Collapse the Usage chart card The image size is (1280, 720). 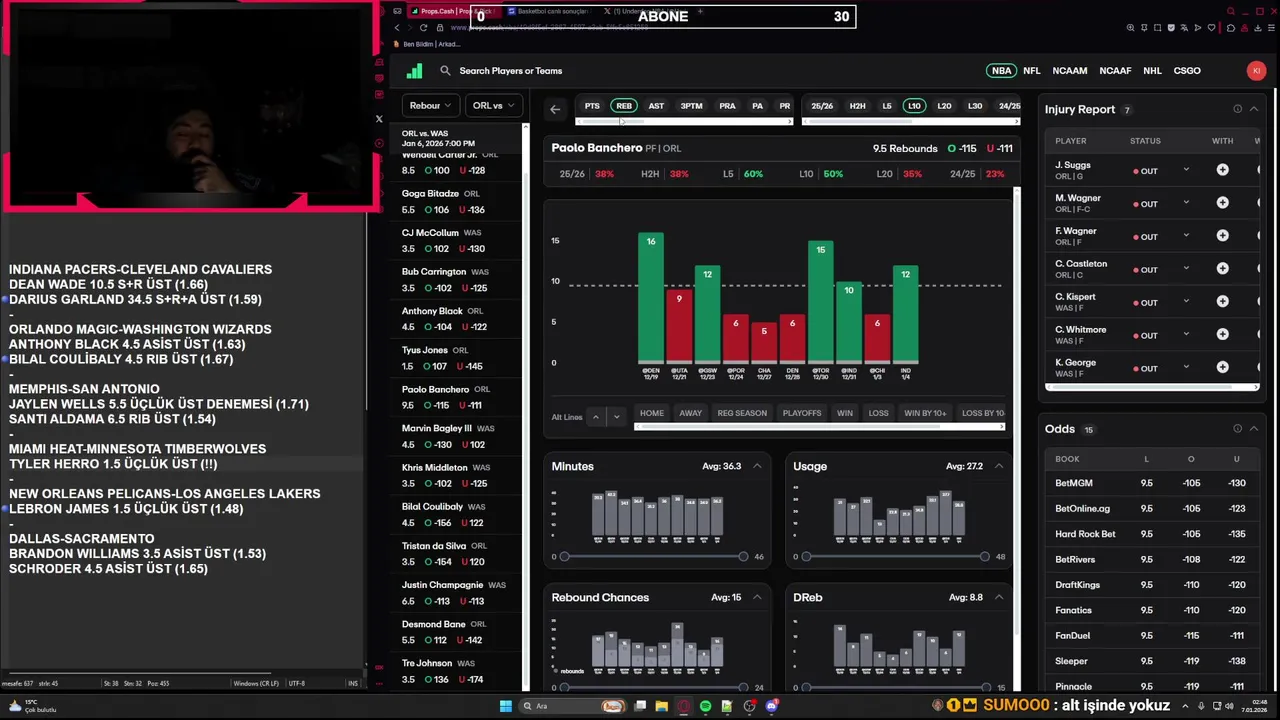pos(998,466)
